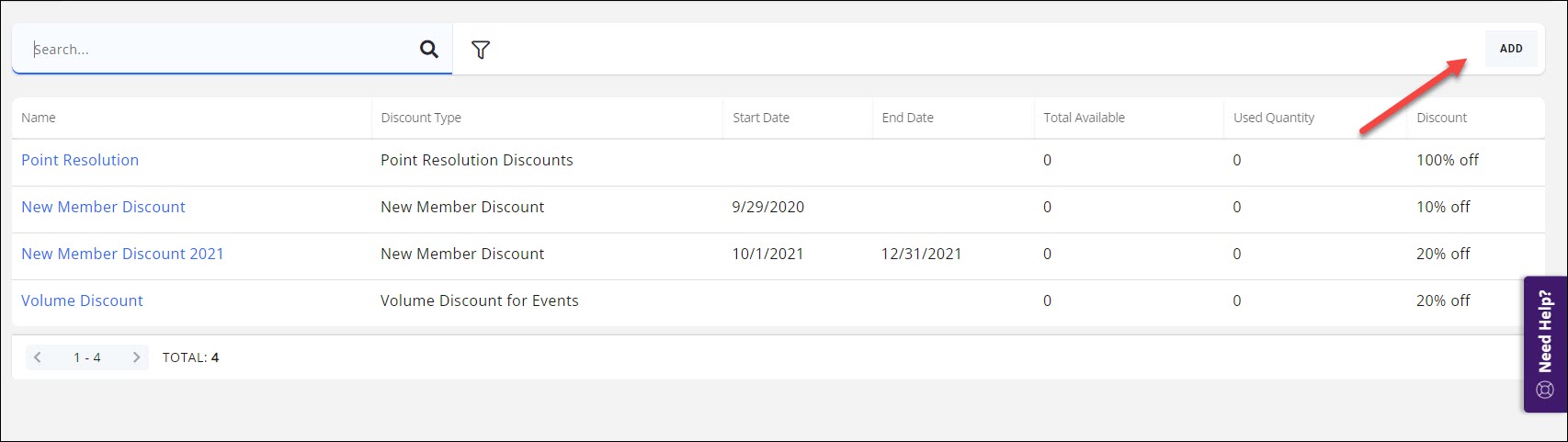Image resolution: width=1568 pixels, height=442 pixels.
Task: Select the 12/31/2021 end date cell
Action: 921,254
